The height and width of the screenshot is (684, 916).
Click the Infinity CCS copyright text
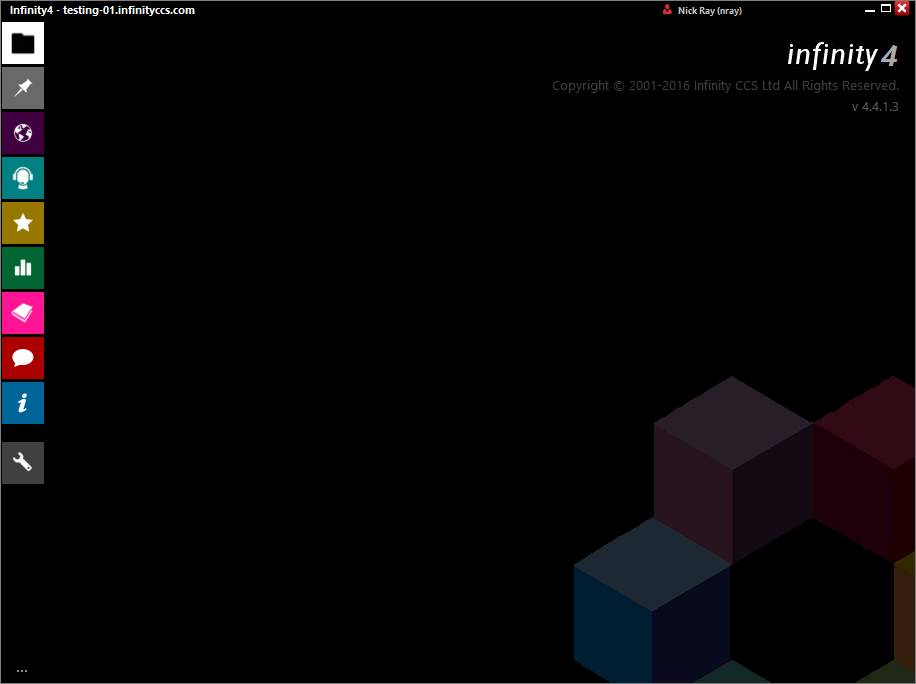pyautogui.click(x=726, y=86)
